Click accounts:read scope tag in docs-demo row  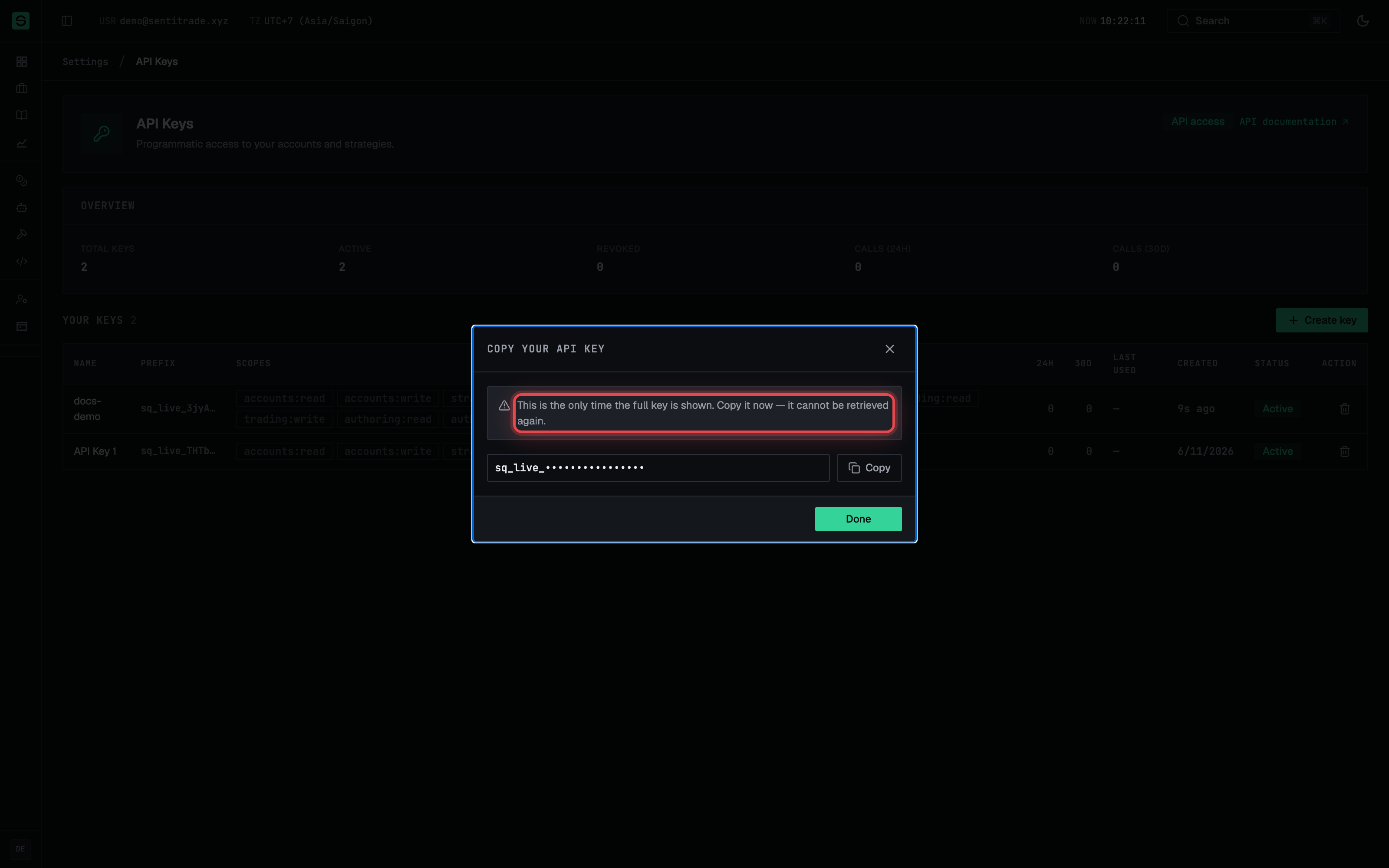tap(284, 398)
